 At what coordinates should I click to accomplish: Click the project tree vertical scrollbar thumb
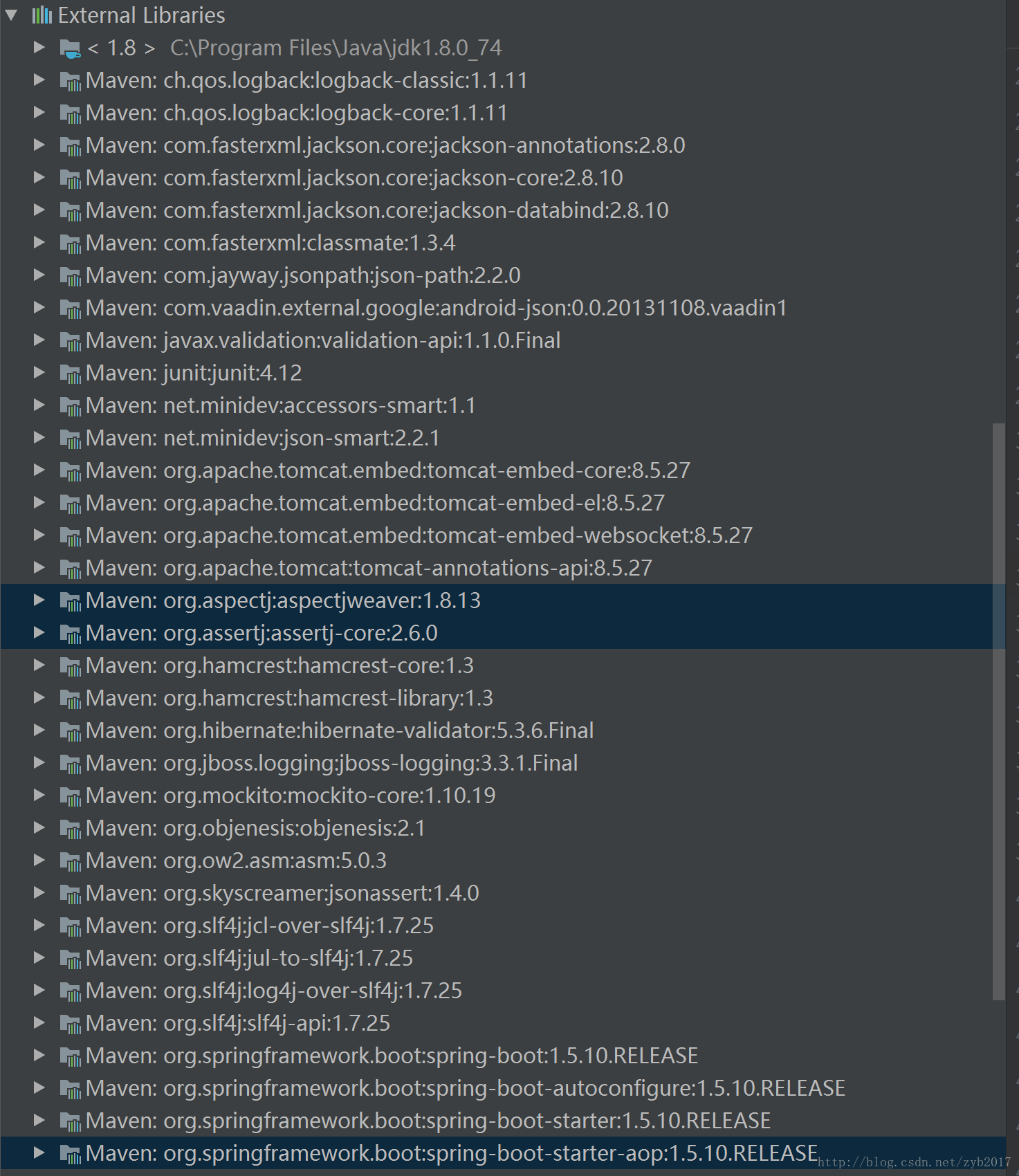pos(998,711)
